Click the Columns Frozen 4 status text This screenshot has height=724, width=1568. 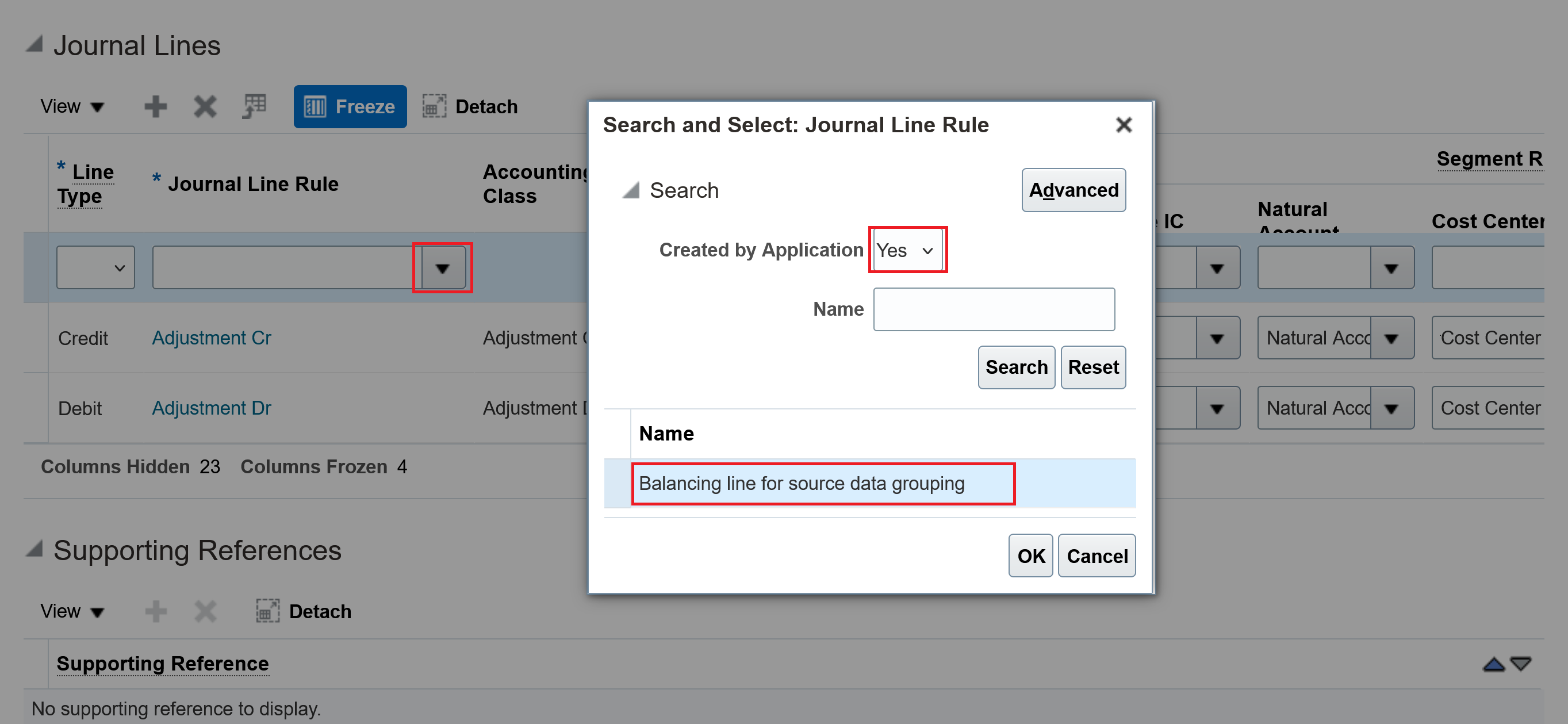tap(324, 467)
